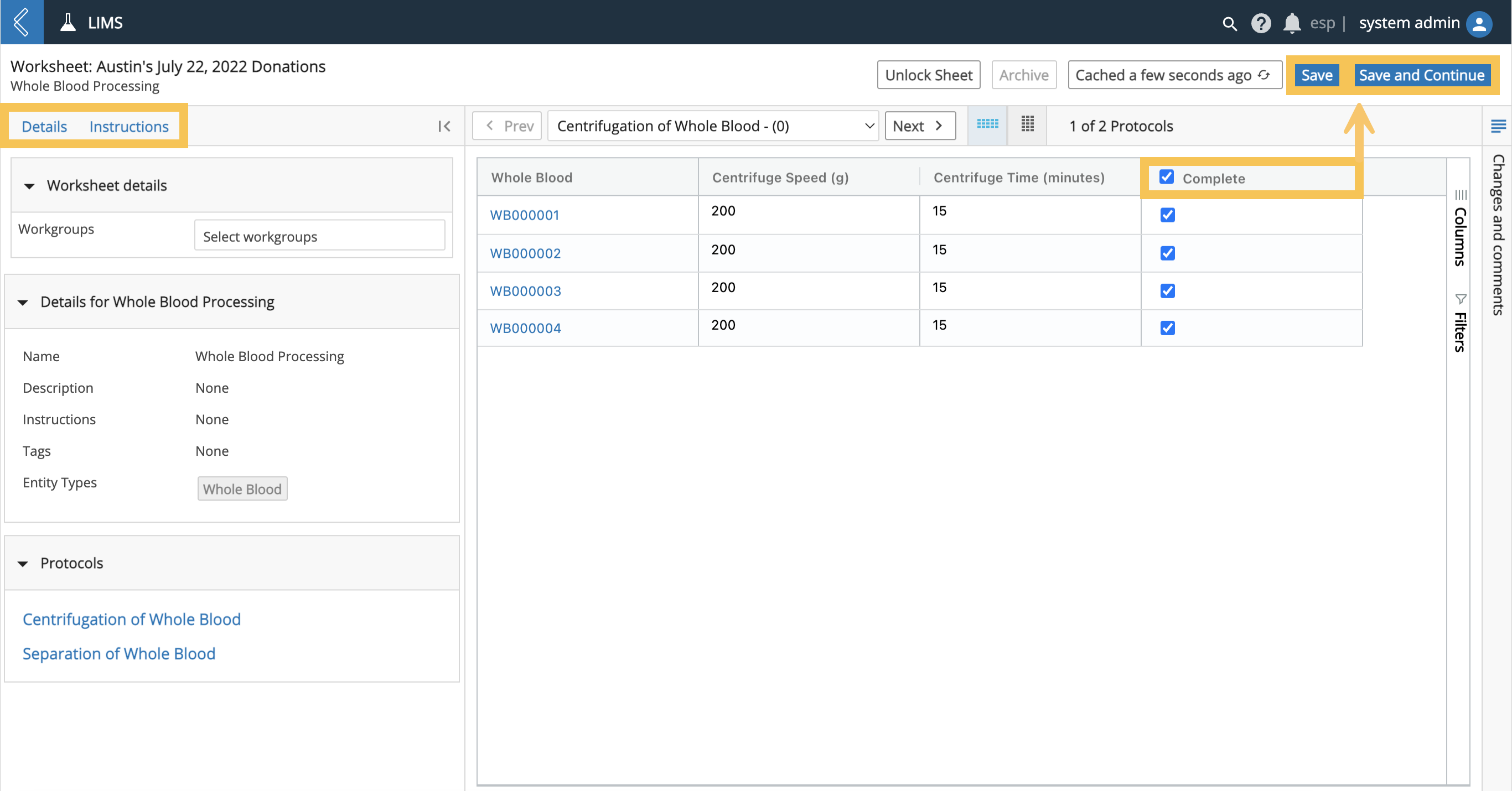
Task: Switch to the dense grid view icon
Action: coord(1027,124)
